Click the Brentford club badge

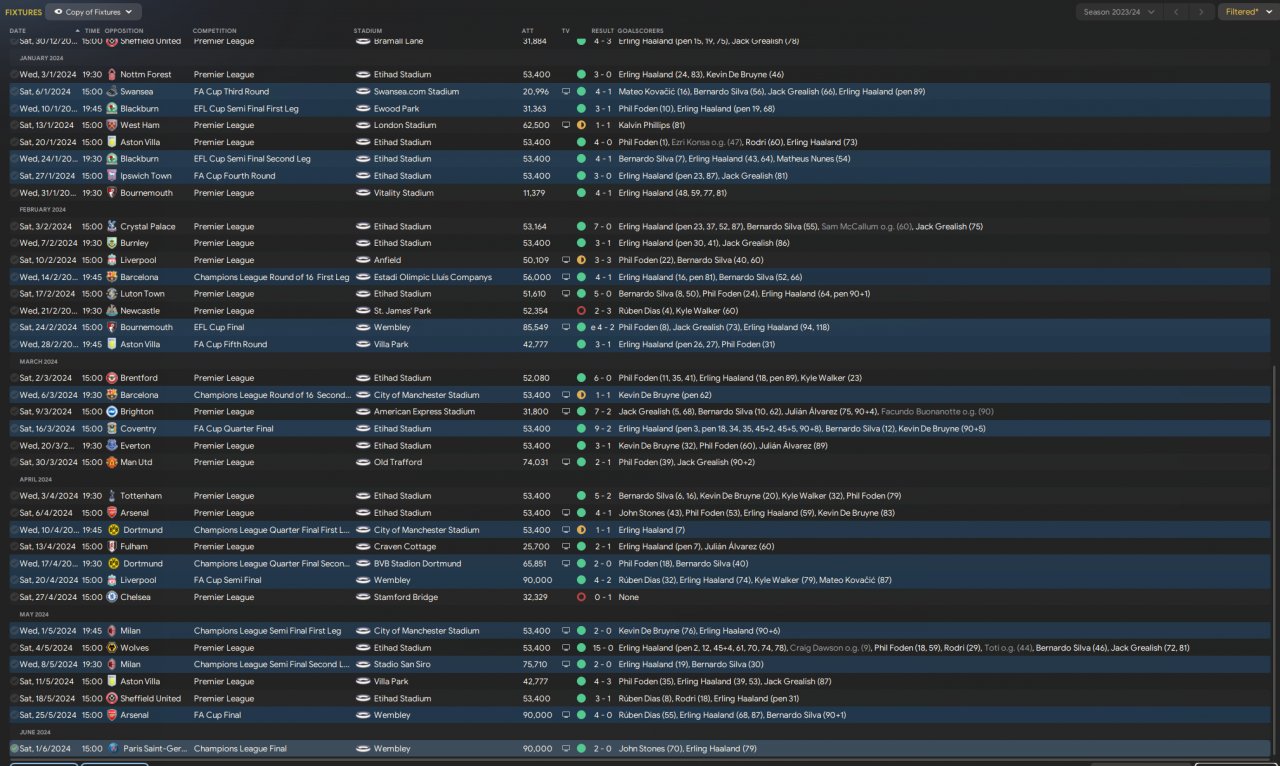tap(112, 378)
